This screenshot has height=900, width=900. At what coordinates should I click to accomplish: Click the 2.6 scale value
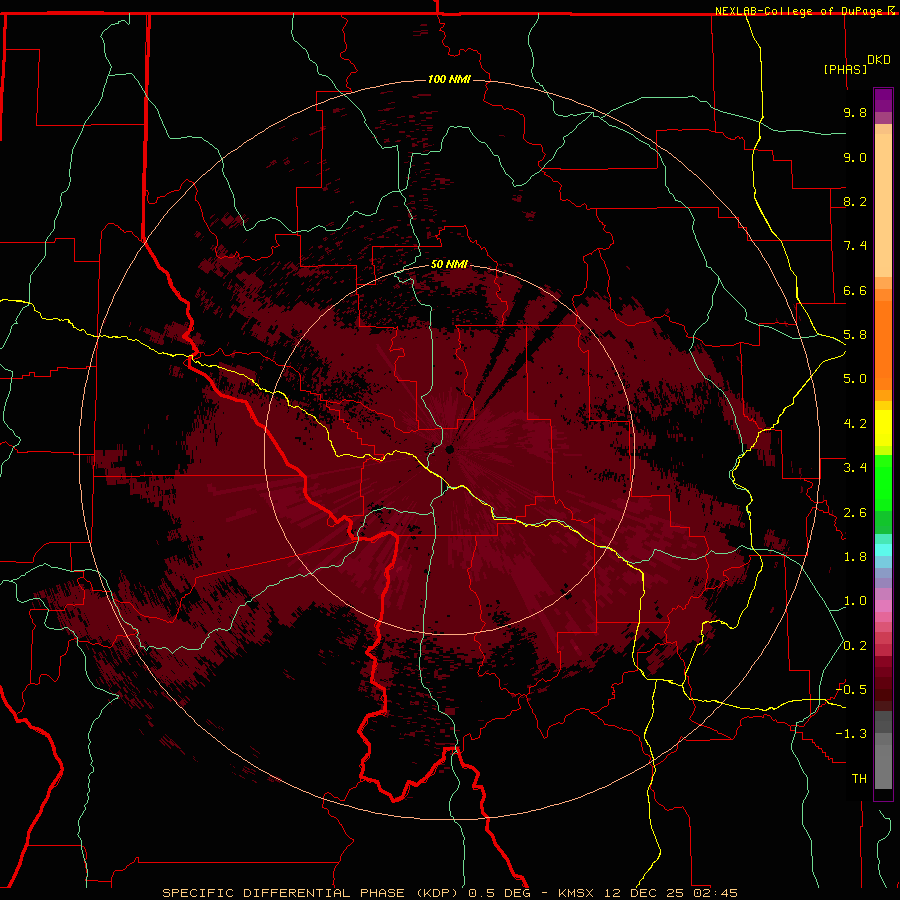(855, 513)
